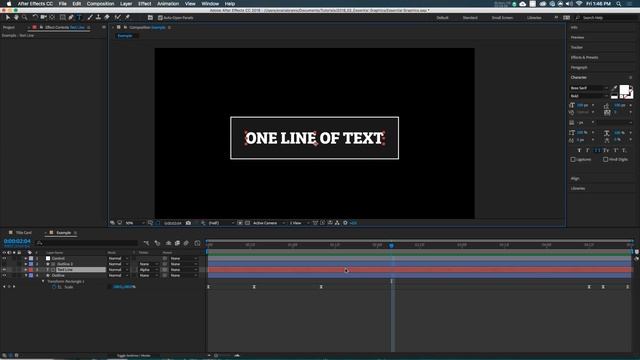Select the Brush tool
Screen dimensions: 640x360
coord(90,18)
